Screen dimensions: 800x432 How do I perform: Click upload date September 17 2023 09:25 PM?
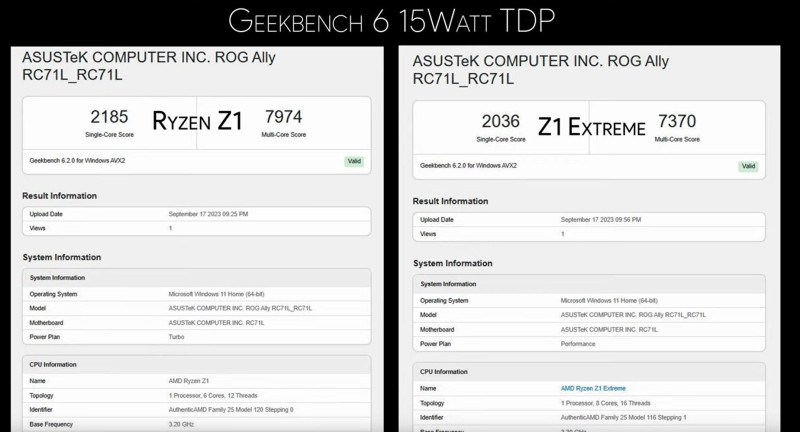(x=208, y=214)
